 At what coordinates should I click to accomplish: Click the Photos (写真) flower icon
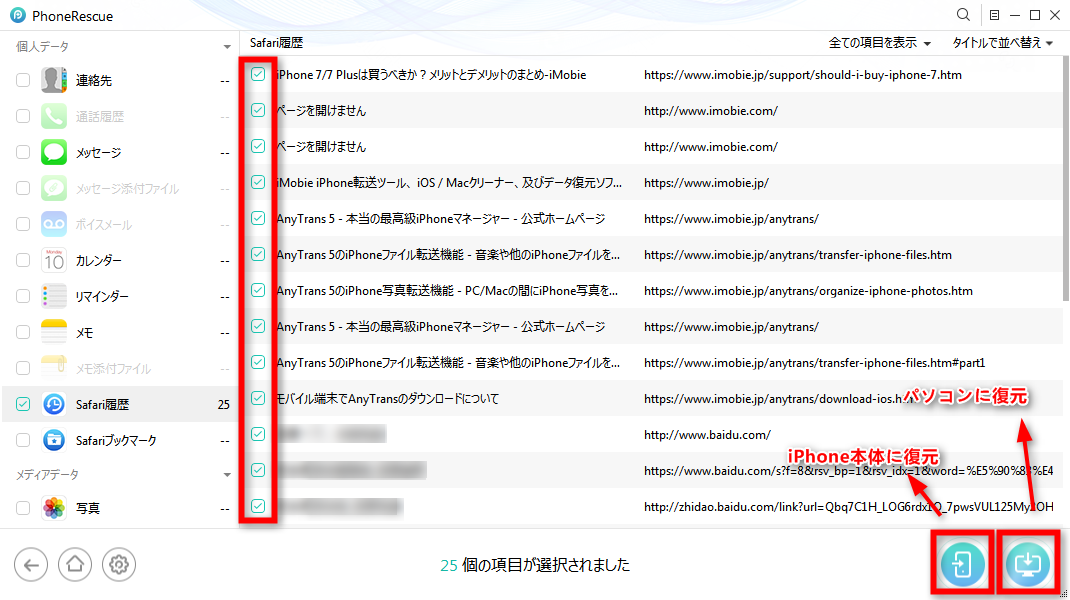tap(54, 508)
